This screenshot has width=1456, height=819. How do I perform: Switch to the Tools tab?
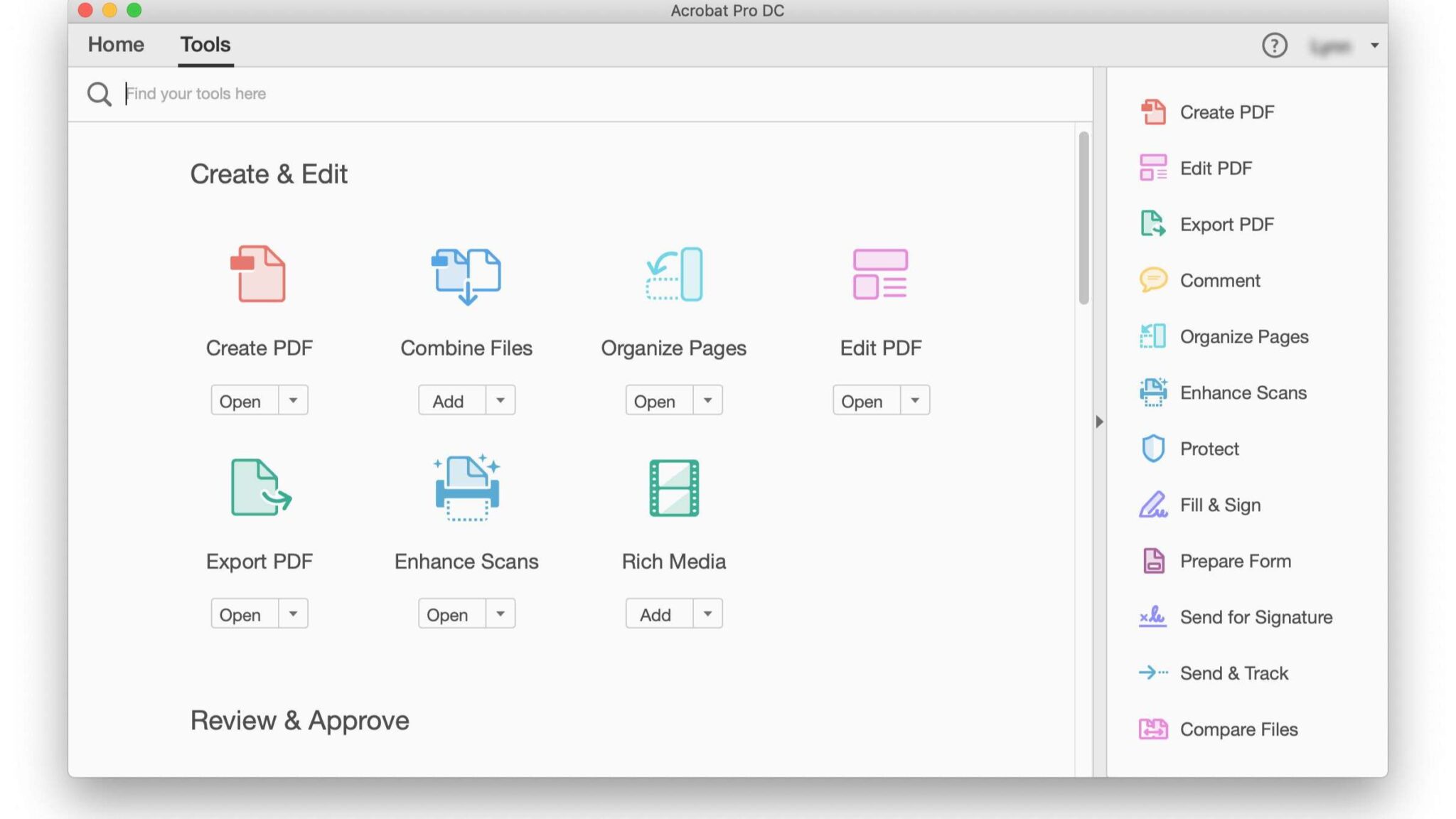205,44
